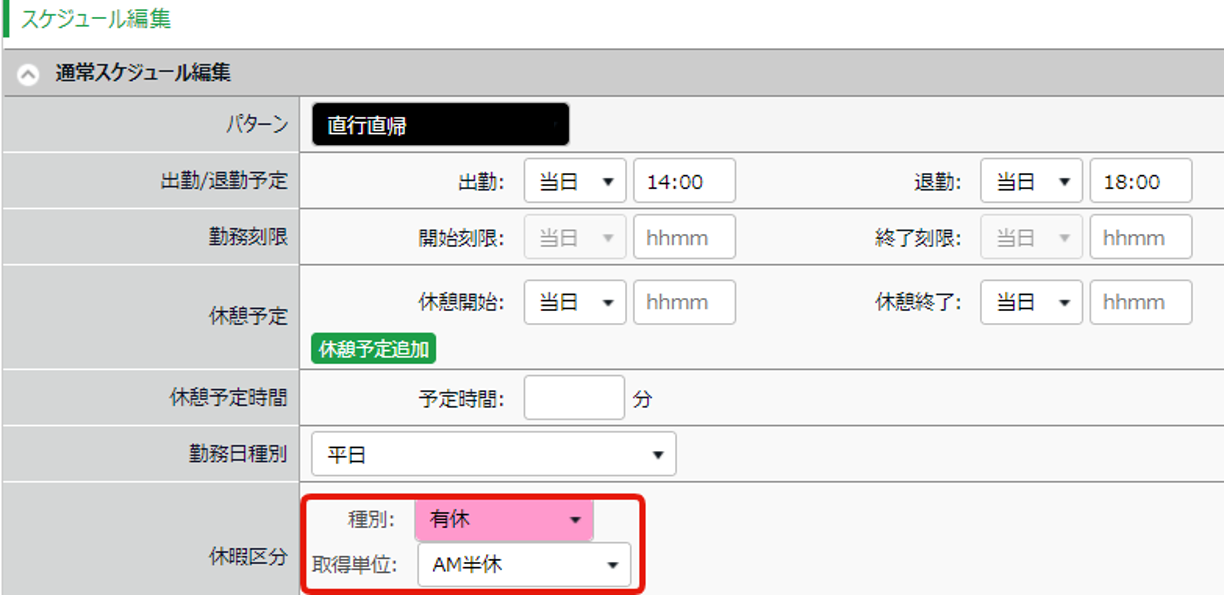Click the 直行直帰 pattern button
The width and height of the screenshot is (1224, 595).
click(x=440, y=126)
